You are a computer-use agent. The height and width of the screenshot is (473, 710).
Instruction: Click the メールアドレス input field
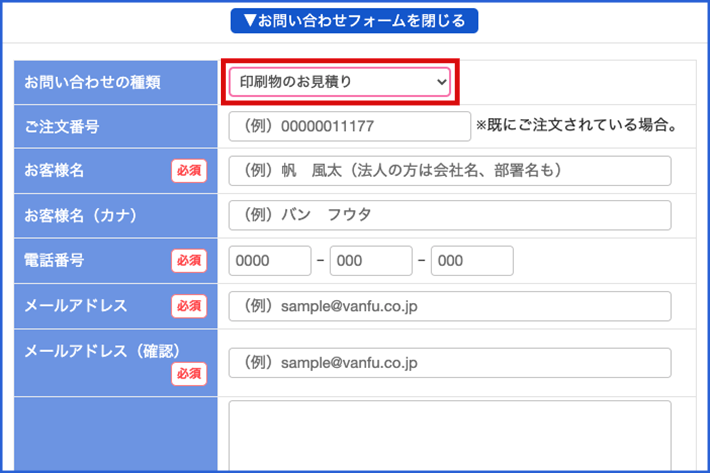tap(450, 306)
